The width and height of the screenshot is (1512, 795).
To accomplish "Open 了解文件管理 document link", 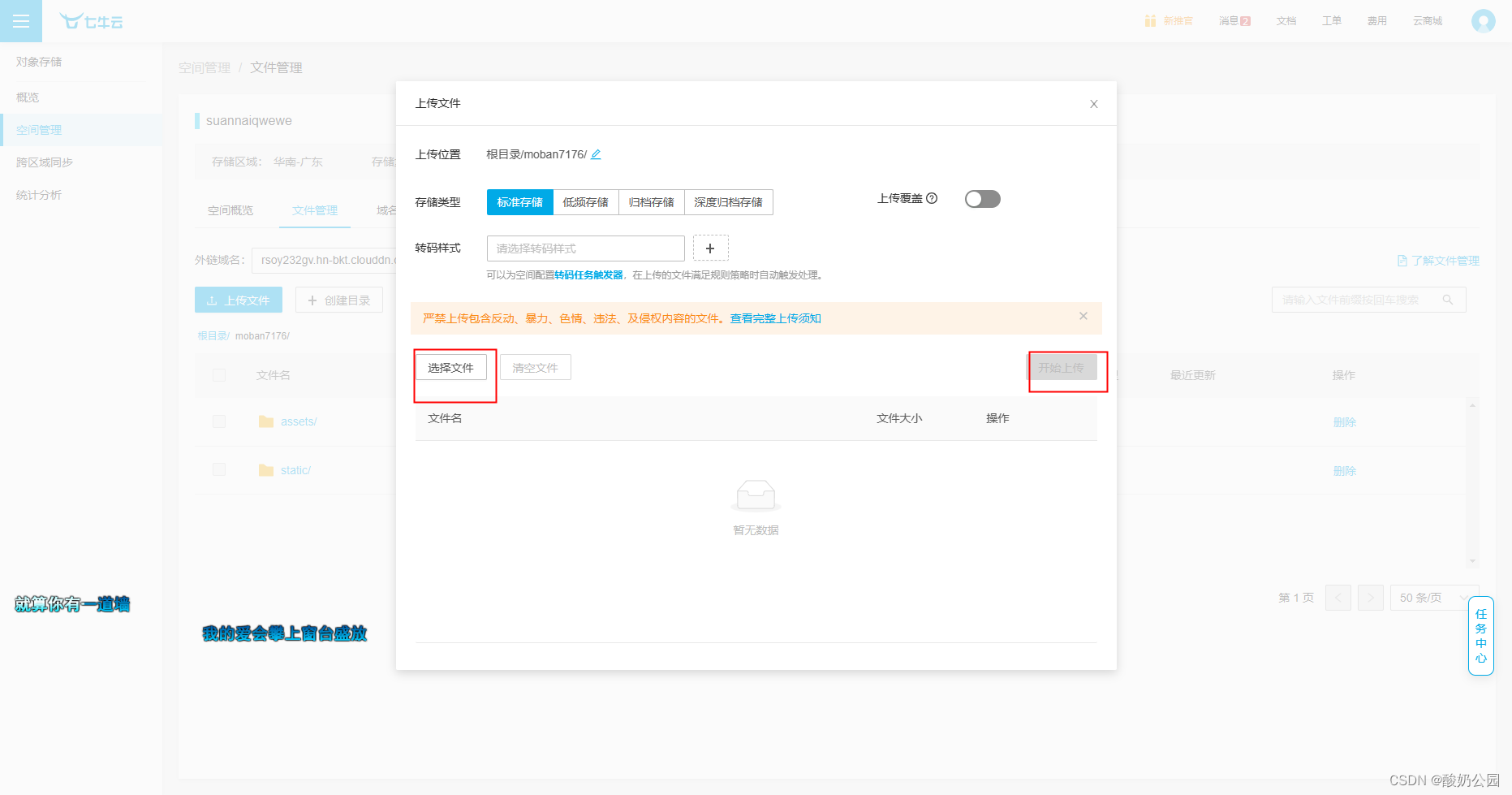I will pyautogui.click(x=1438, y=261).
